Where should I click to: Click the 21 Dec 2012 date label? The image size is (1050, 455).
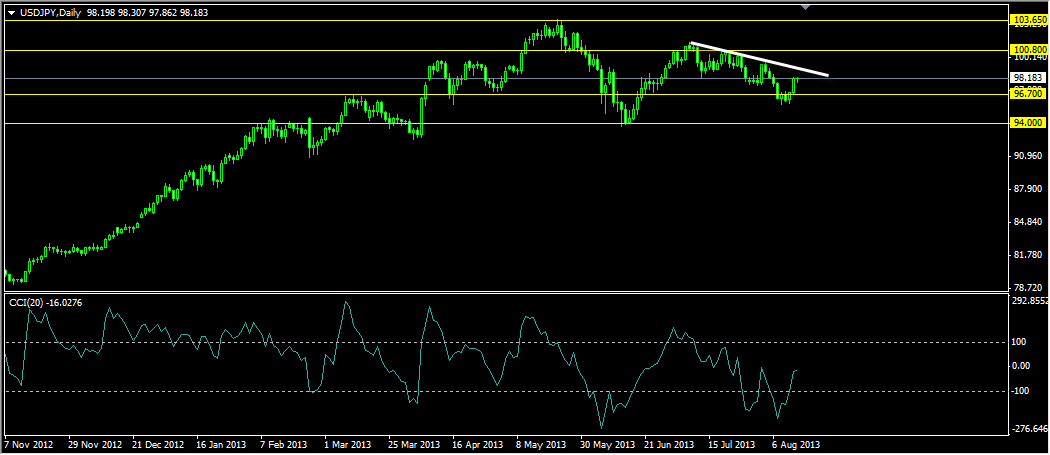[158, 445]
